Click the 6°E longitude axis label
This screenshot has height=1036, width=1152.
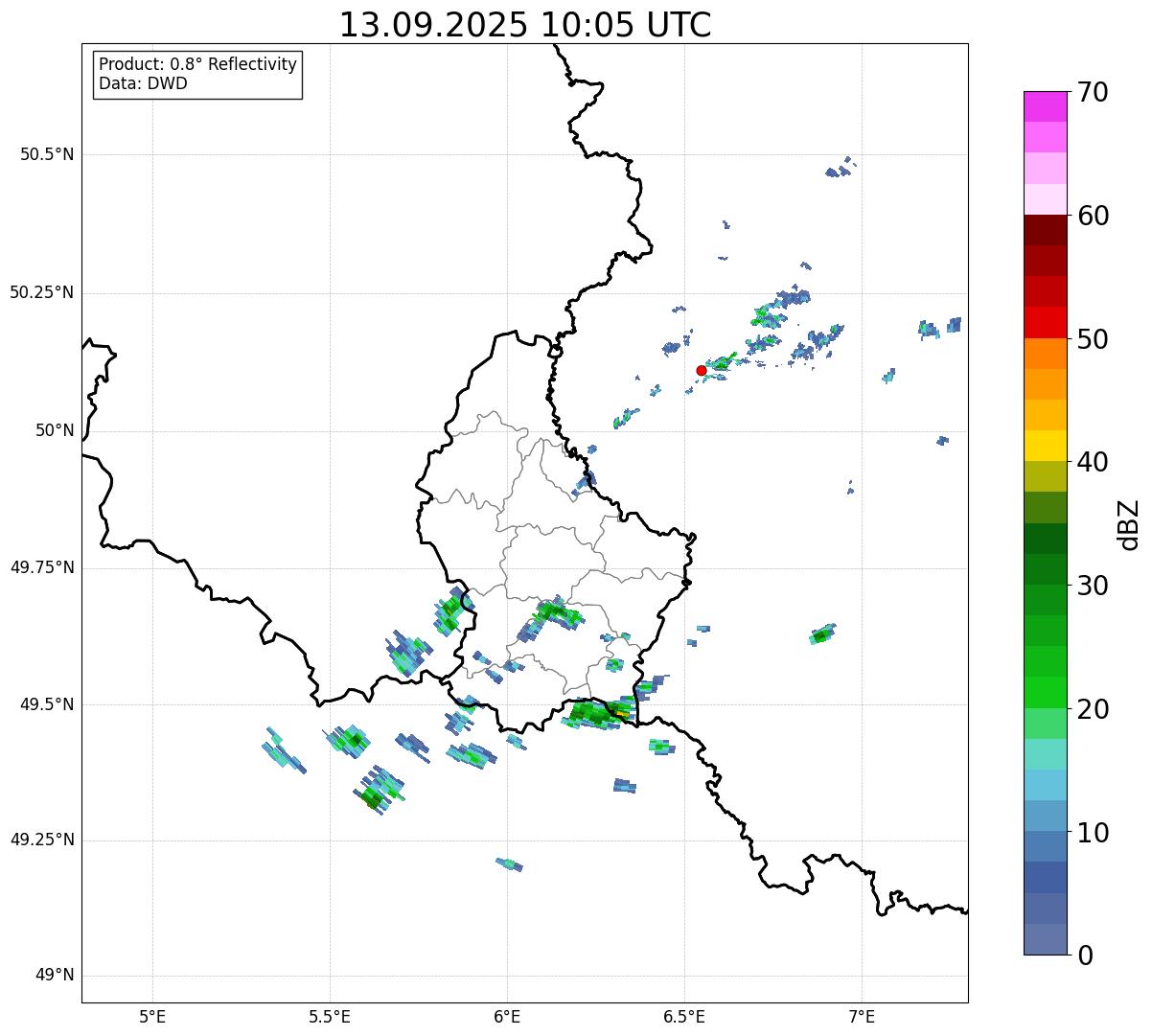tap(507, 1016)
